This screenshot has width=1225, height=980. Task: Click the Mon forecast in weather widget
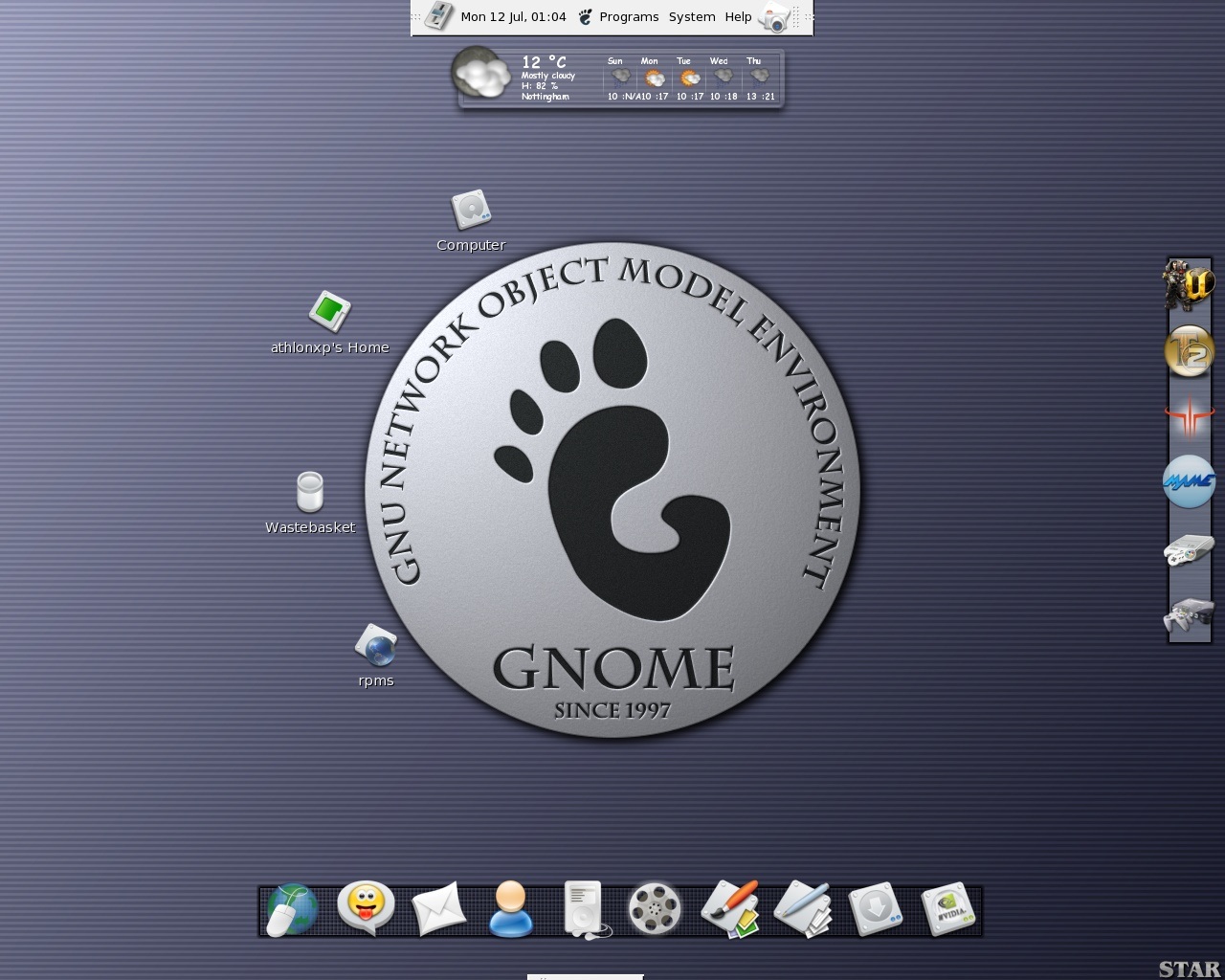click(x=653, y=78)
